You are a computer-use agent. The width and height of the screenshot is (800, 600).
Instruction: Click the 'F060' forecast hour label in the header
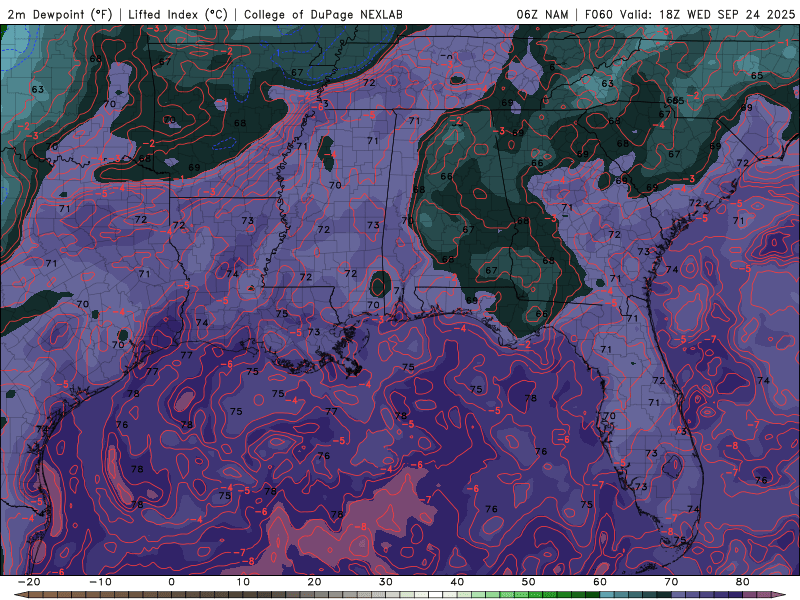click(x=598, y=14)
